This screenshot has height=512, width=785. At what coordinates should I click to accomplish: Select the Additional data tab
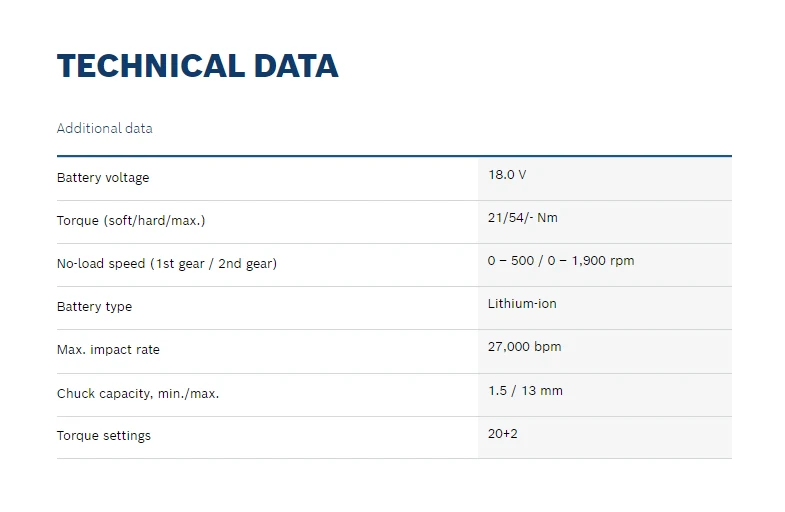[x=105, y=128]
